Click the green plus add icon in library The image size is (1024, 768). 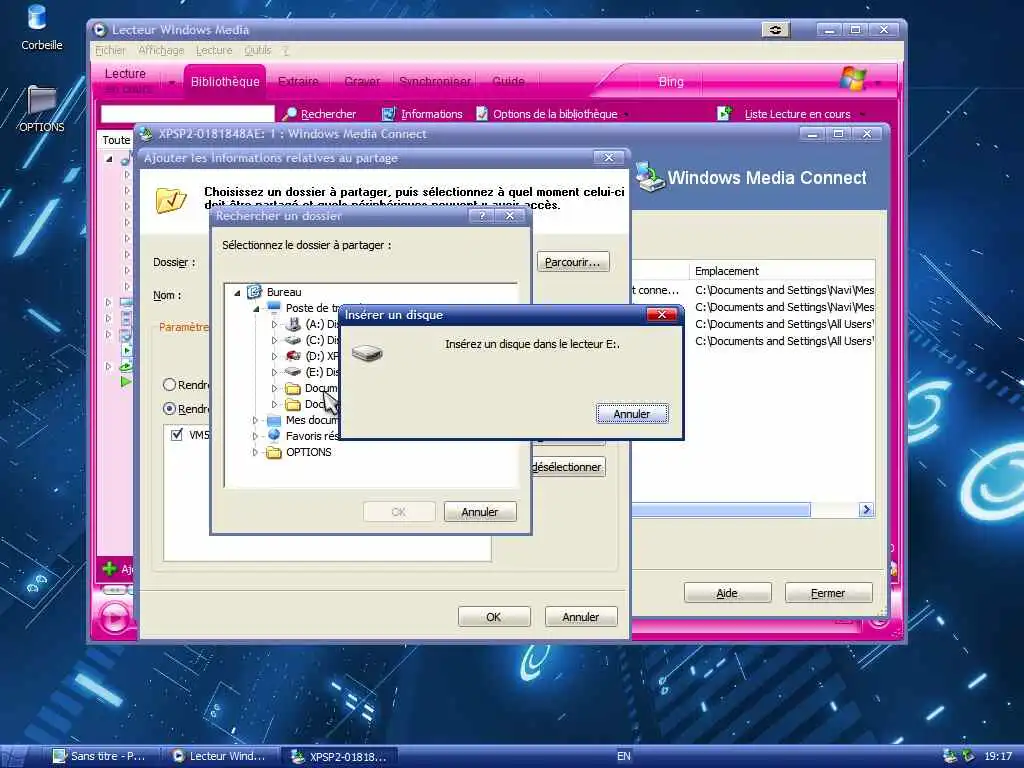point(110,569)
